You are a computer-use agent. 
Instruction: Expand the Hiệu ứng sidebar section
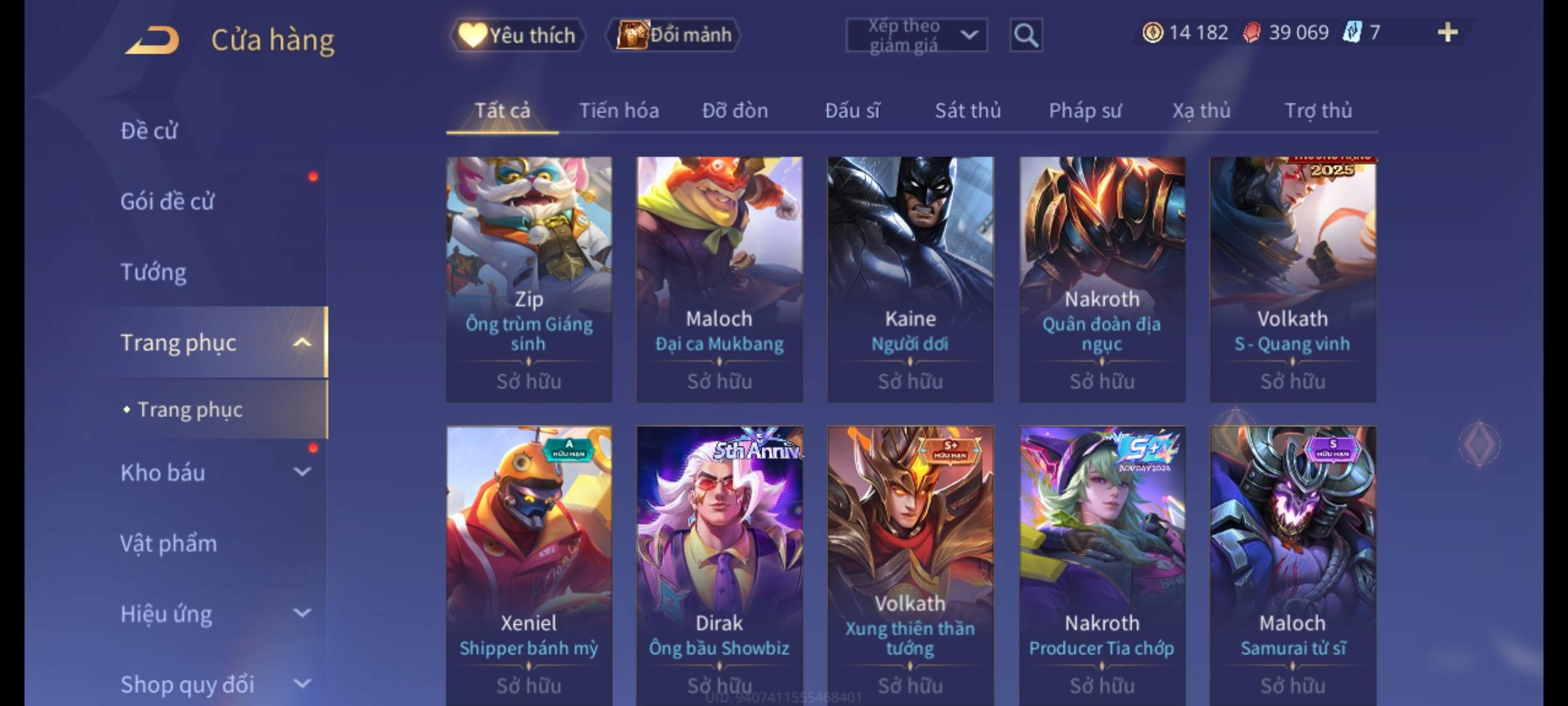click(x=302, y=613)
